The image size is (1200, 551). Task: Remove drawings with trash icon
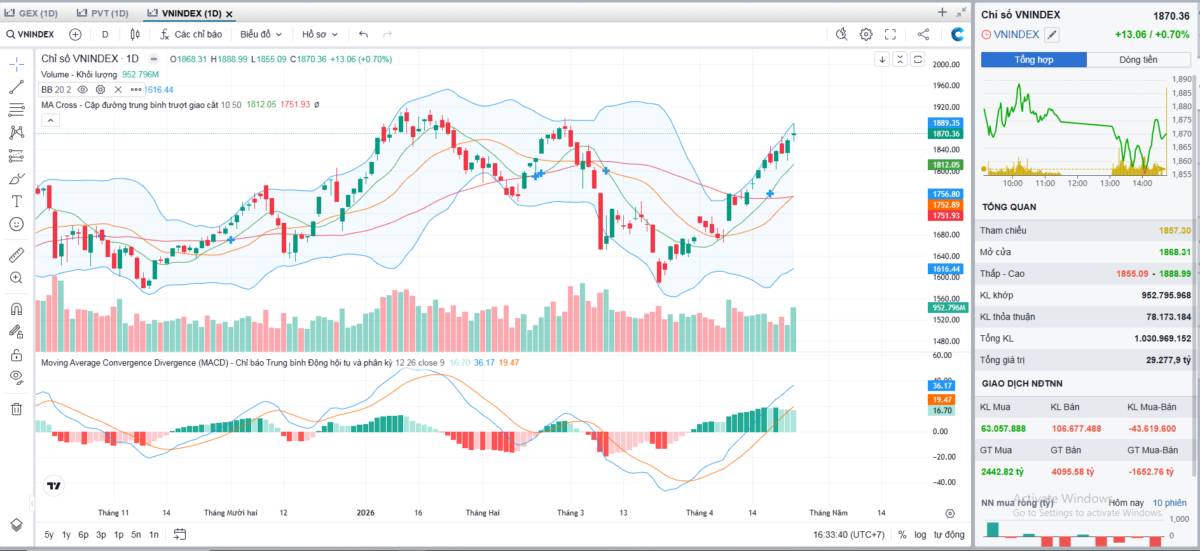(16, 408)
